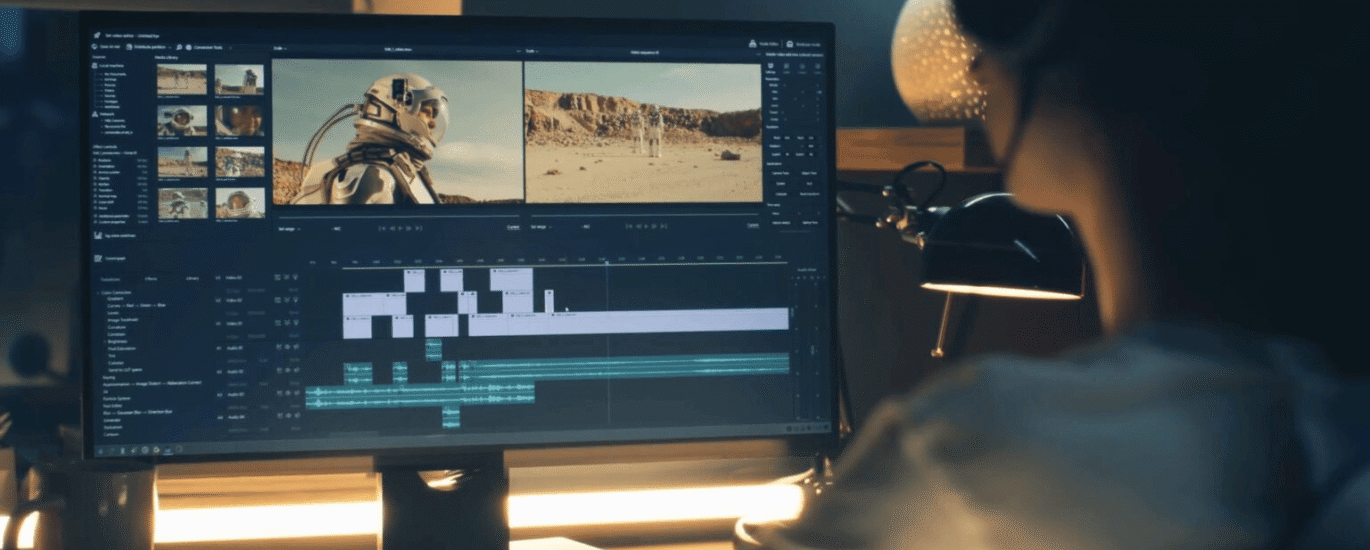
Task: Open the Set range dropdown under left preview
Action: click(287, 227)
